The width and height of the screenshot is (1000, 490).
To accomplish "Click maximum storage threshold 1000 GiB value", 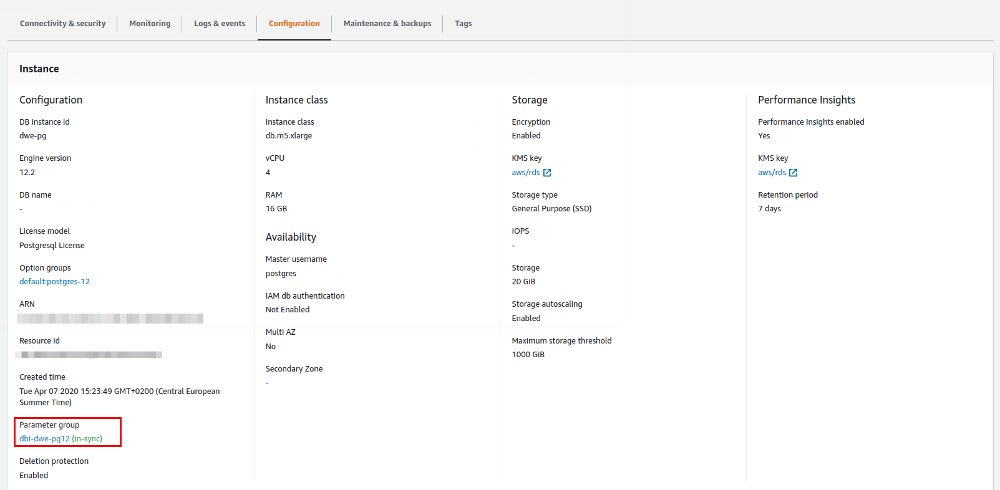I will tap(528, 354).
